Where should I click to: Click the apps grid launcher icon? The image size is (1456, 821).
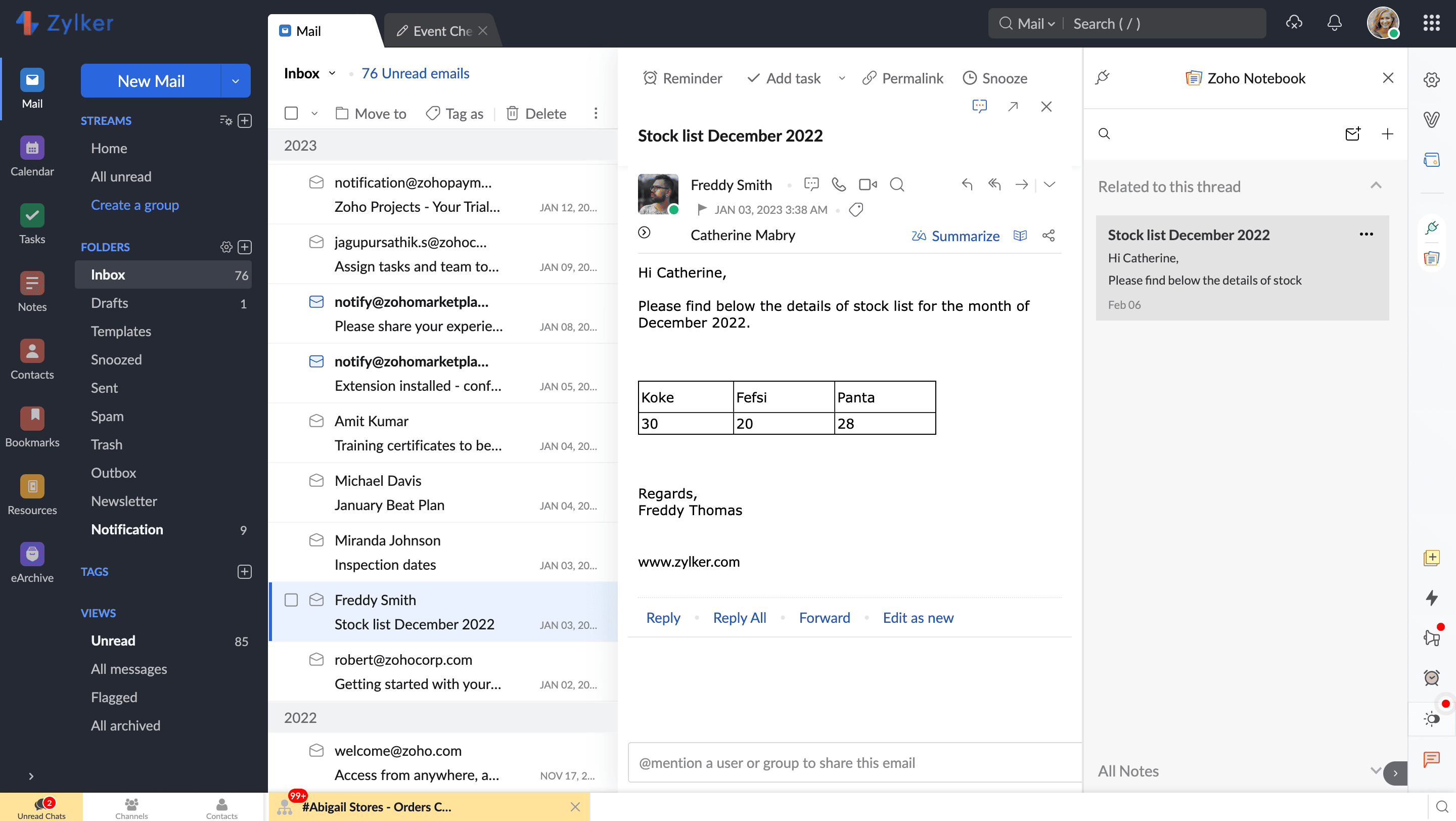click(x=1431, y=23)
